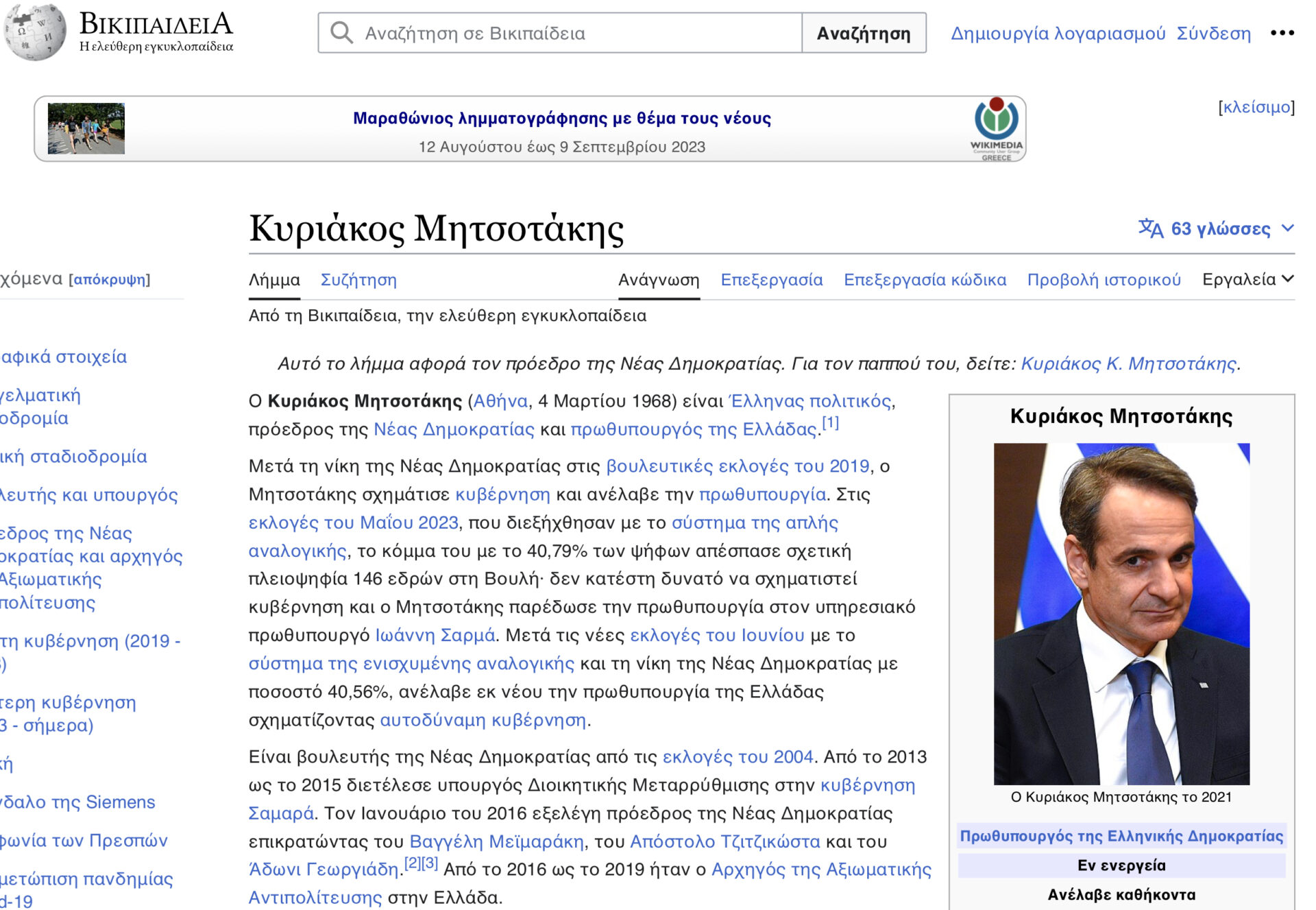Open Kyriakos Mitsotakis infobox portrait

1121,613
